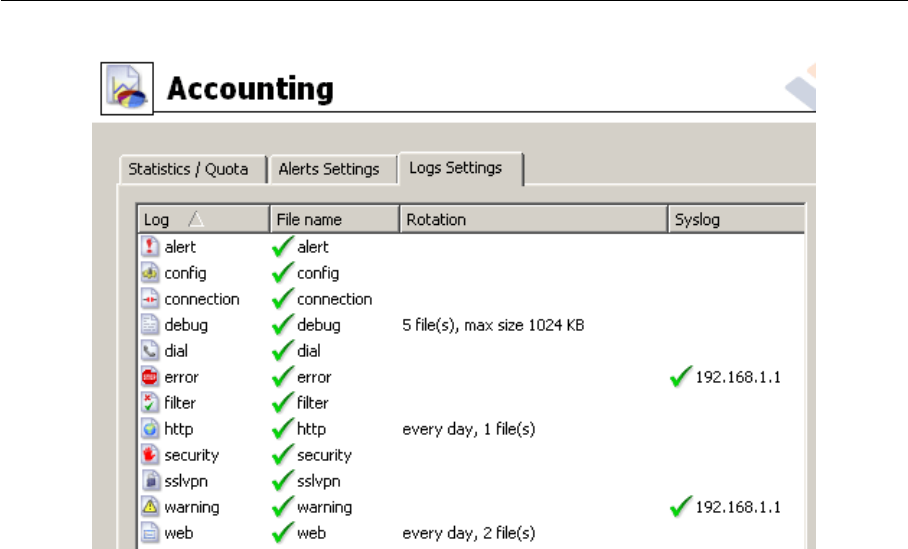908x549 pixels.
Task: Select the security log hand icon
Action: click(x=151, y=455)
